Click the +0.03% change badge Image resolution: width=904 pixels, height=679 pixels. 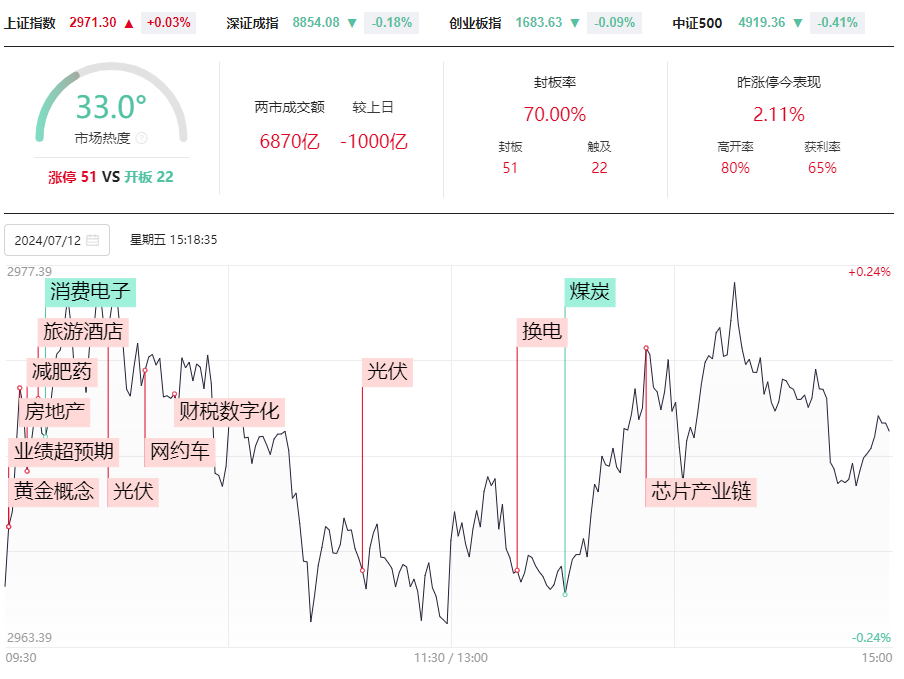click(168, 23)
